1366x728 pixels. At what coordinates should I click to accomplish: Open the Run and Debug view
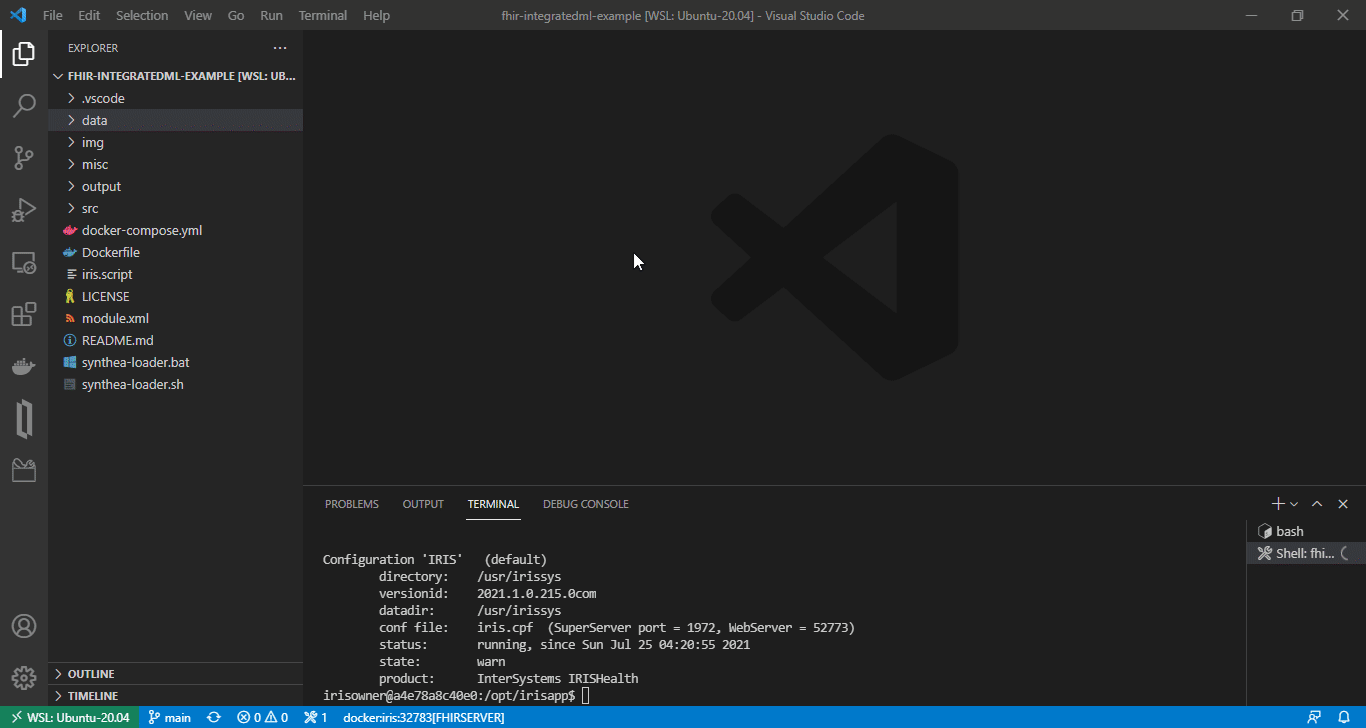pyautogui.click(x=24, y=210)
